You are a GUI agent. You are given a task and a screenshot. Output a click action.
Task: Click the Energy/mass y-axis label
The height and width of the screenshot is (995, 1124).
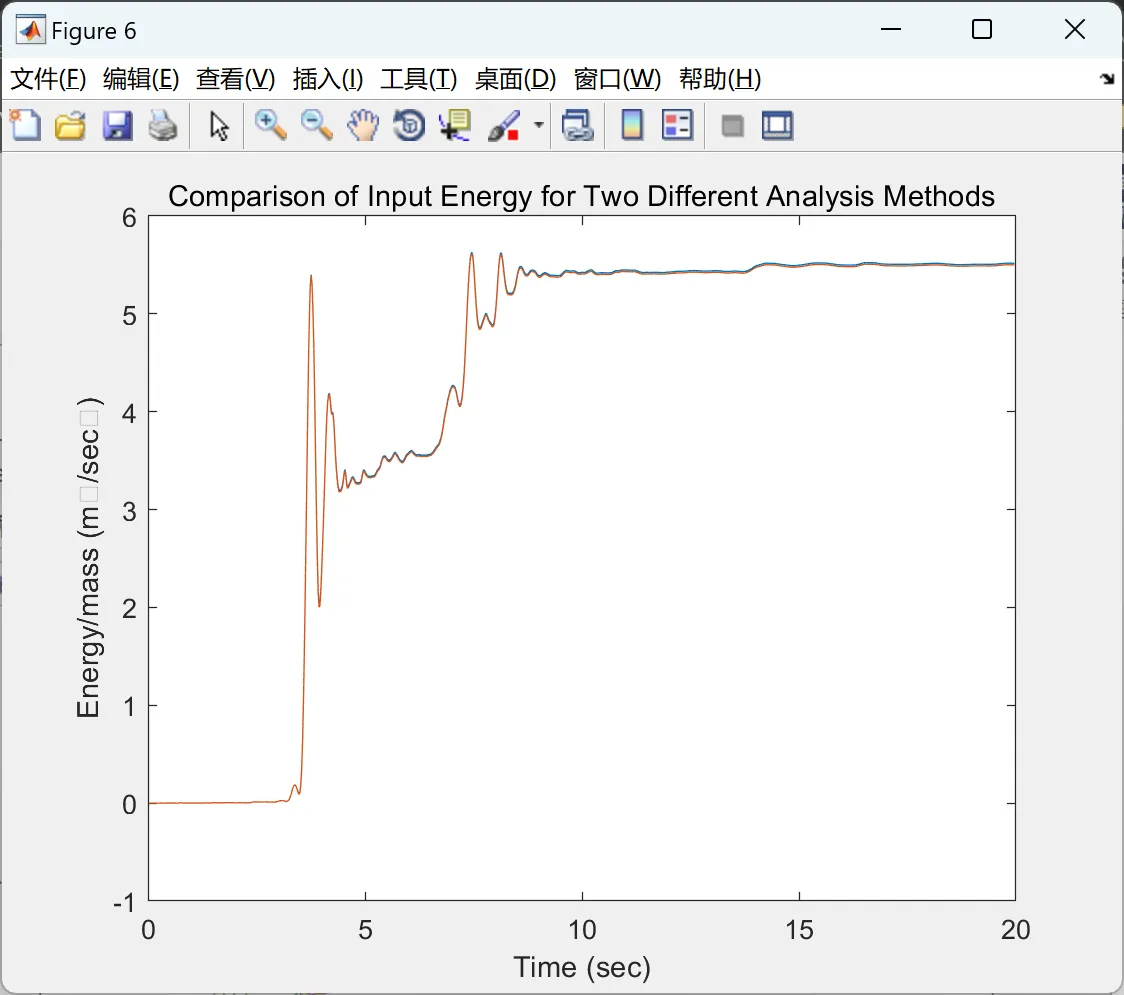point(90,557)
